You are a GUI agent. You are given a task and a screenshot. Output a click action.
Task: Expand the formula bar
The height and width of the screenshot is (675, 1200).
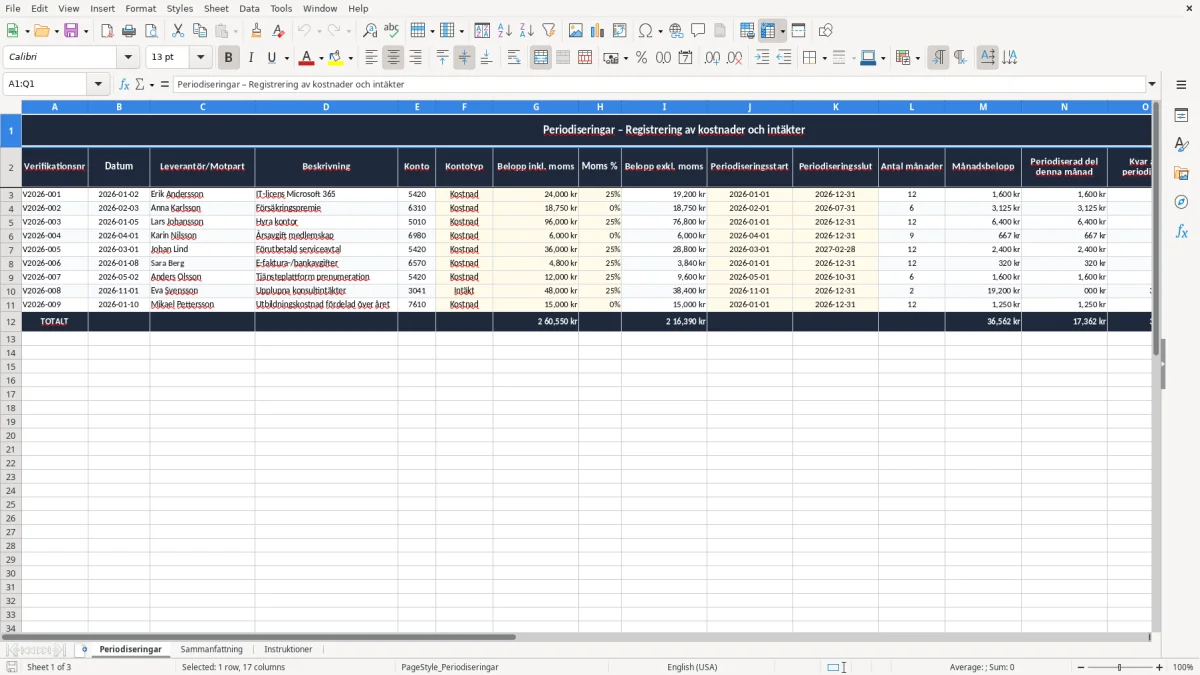pos(1152,84)
